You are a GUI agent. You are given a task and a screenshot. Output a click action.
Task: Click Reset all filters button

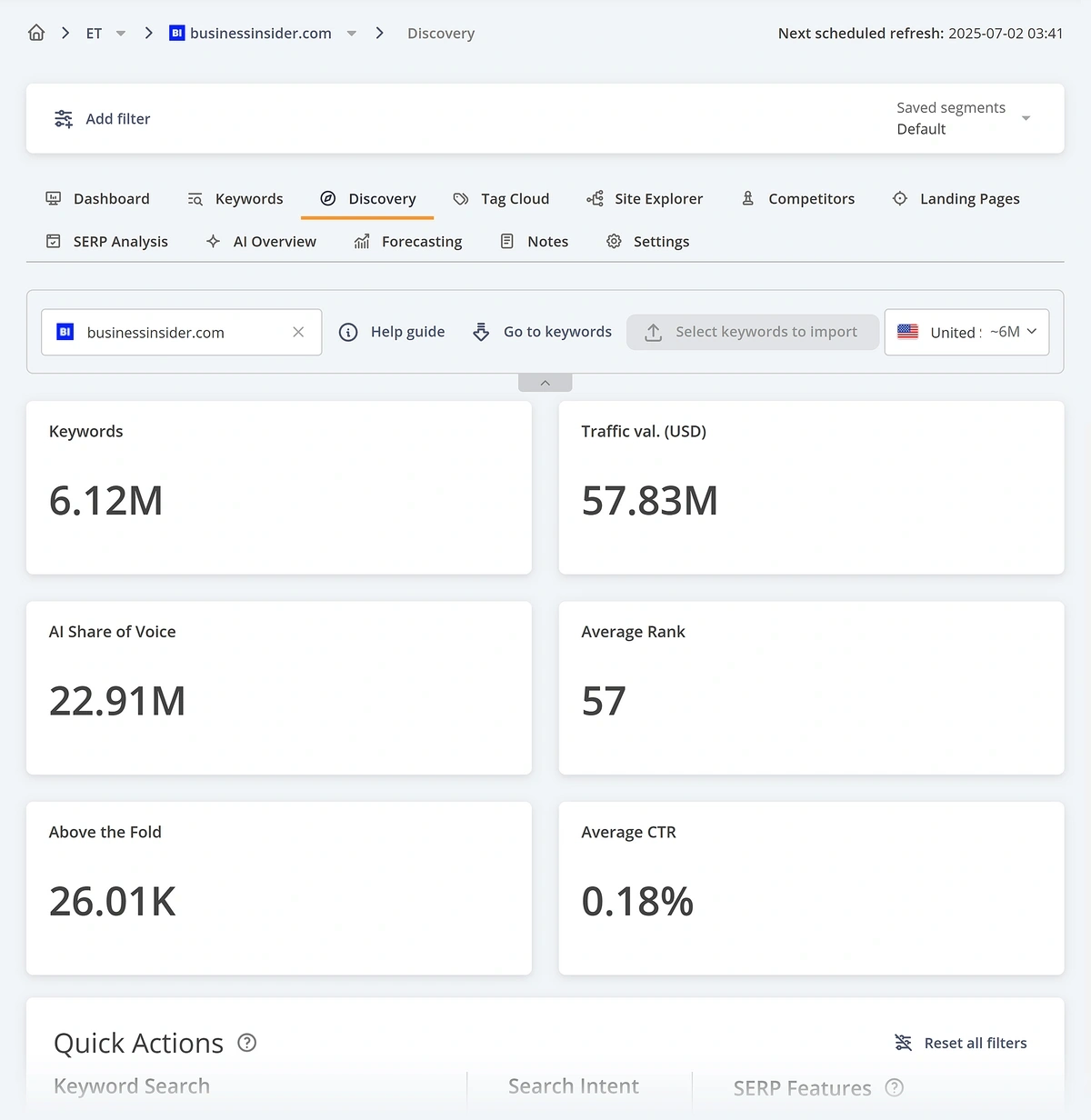961,1043
